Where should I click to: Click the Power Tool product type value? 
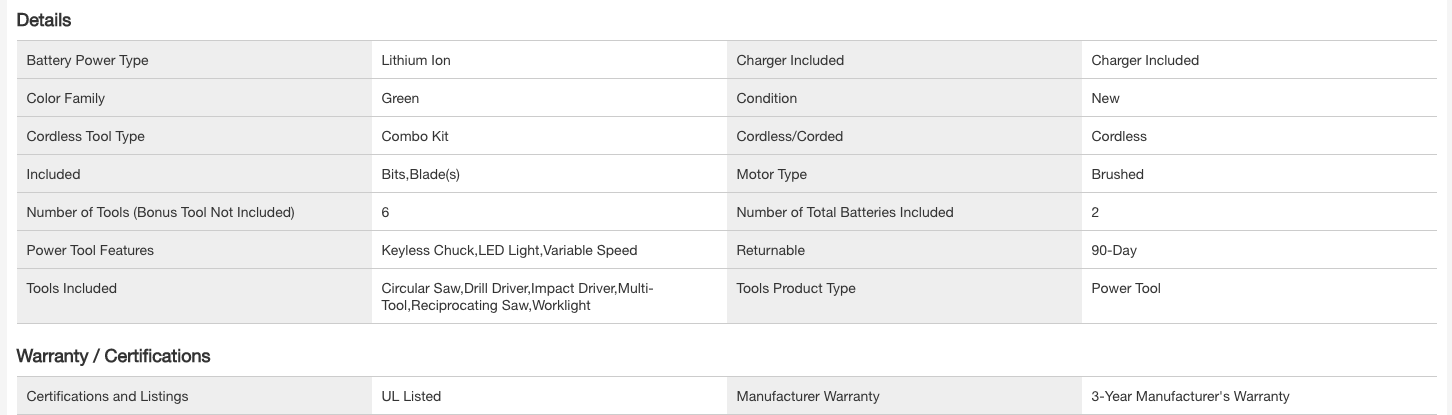(x=1126, y=288)
